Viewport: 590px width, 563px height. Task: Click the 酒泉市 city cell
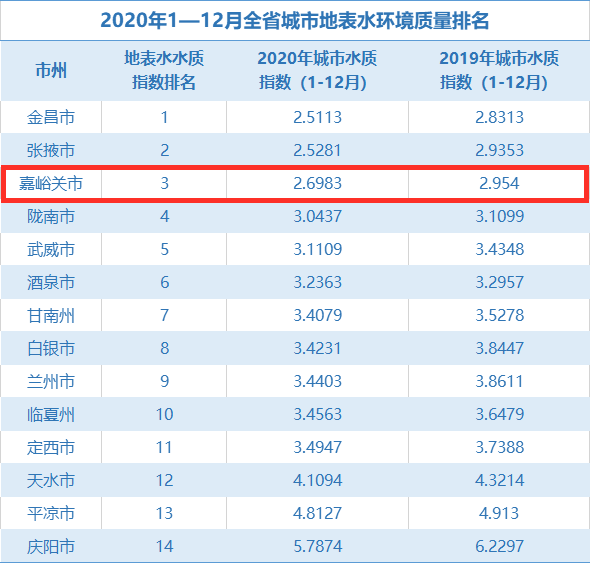[51, 282]
